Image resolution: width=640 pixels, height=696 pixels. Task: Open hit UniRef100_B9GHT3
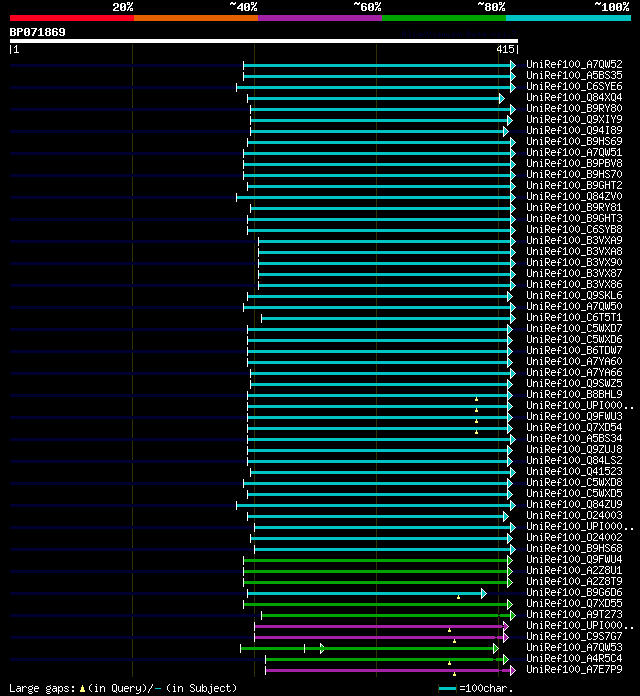[574, 218]
